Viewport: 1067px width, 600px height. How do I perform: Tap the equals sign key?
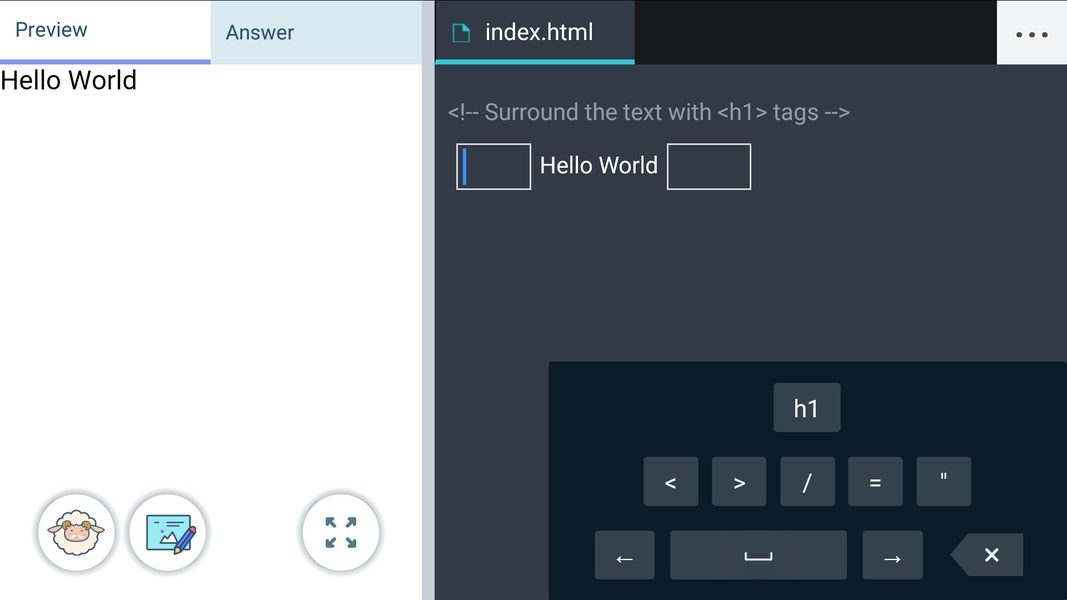(875, 482)
